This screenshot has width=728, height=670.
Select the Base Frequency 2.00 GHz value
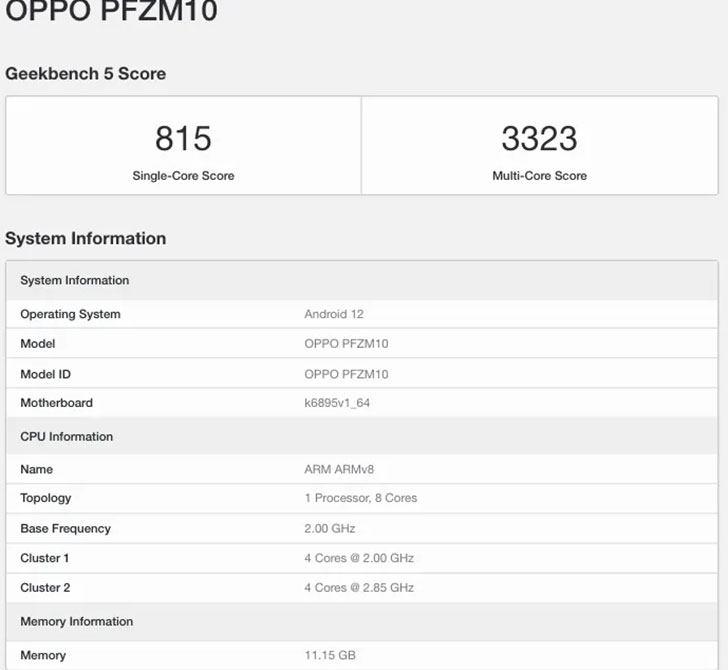click(x=330, y=529)
